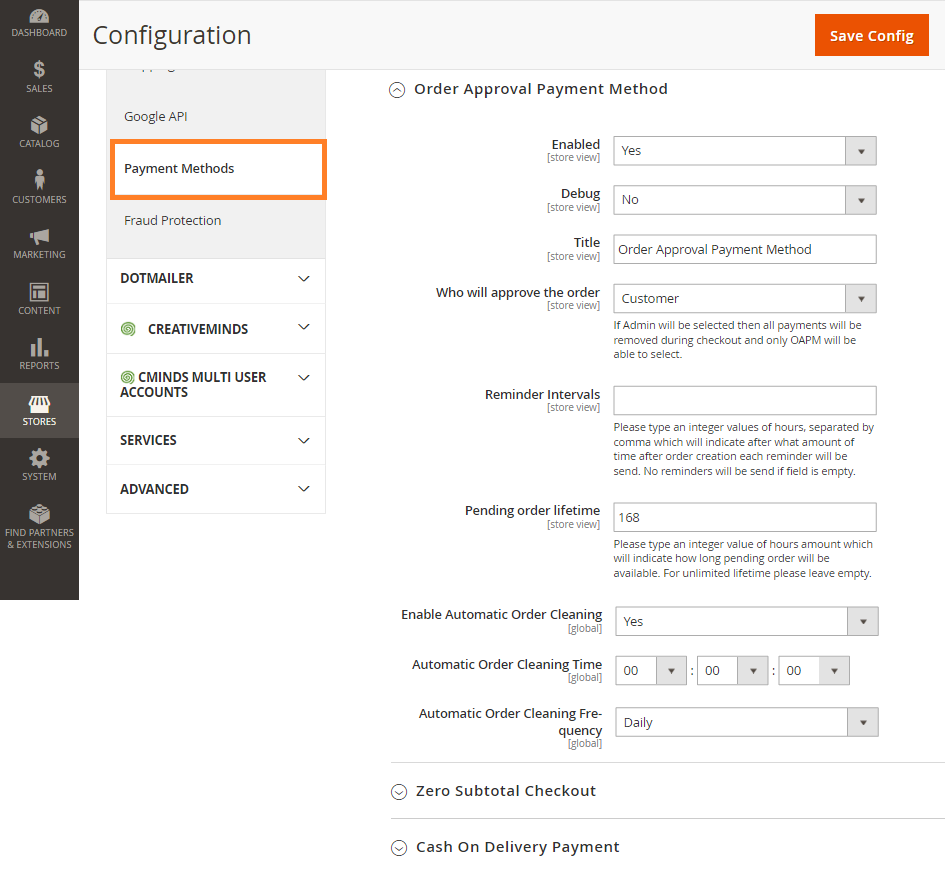The height and width of the screenshot is (881, 945).
Task: Open the Dashboard icon in sidebar
Action: (39, 16)
